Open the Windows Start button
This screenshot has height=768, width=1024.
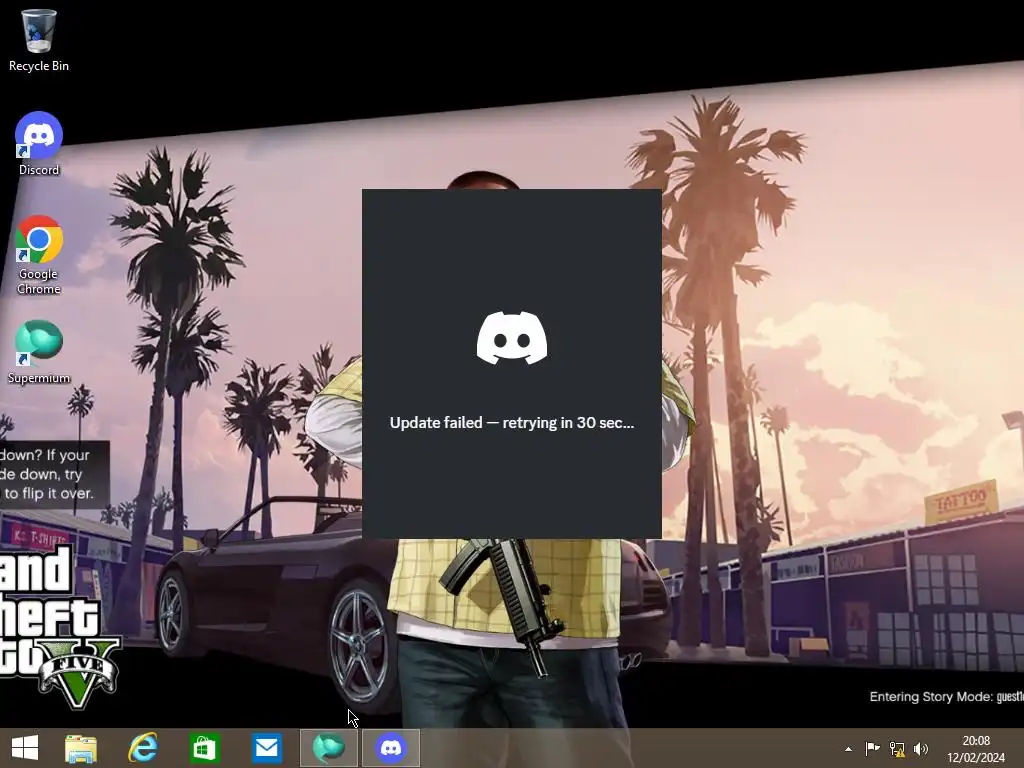[25, 748]
